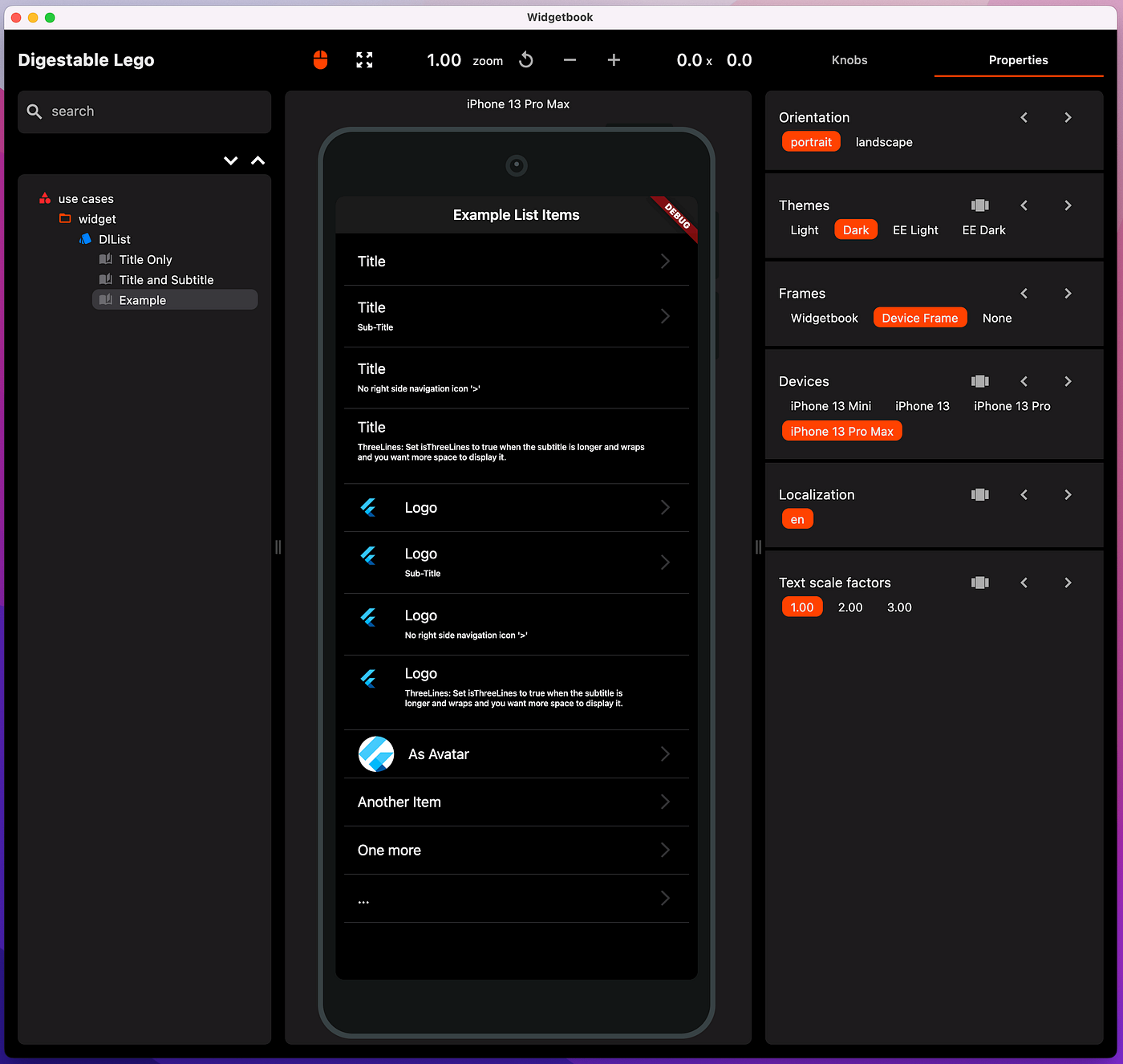Zoom in with the plus icon

(614, 59)
